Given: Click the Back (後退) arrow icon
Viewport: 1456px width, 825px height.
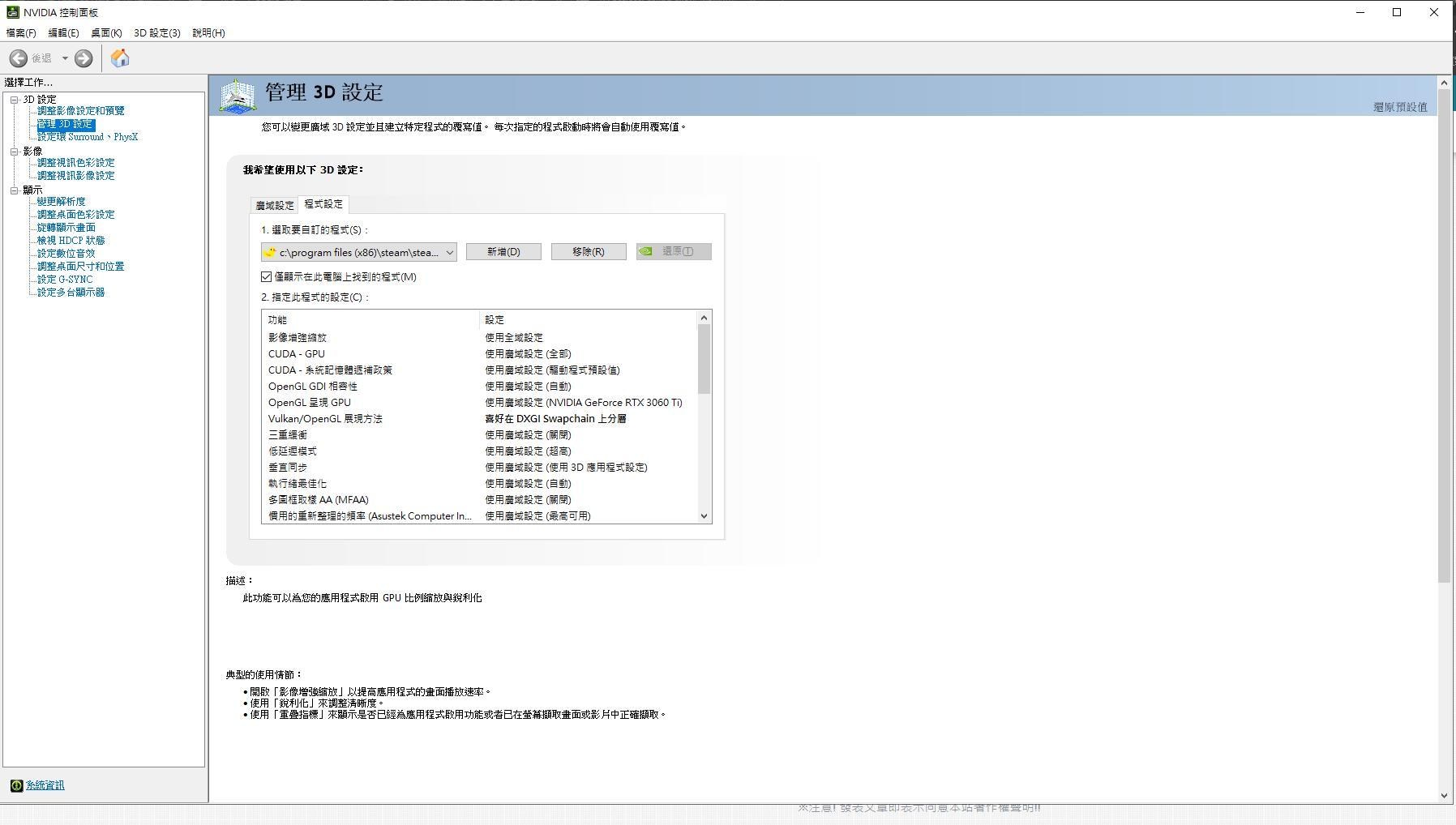Looking at the screenshot, I should point(19,58).
